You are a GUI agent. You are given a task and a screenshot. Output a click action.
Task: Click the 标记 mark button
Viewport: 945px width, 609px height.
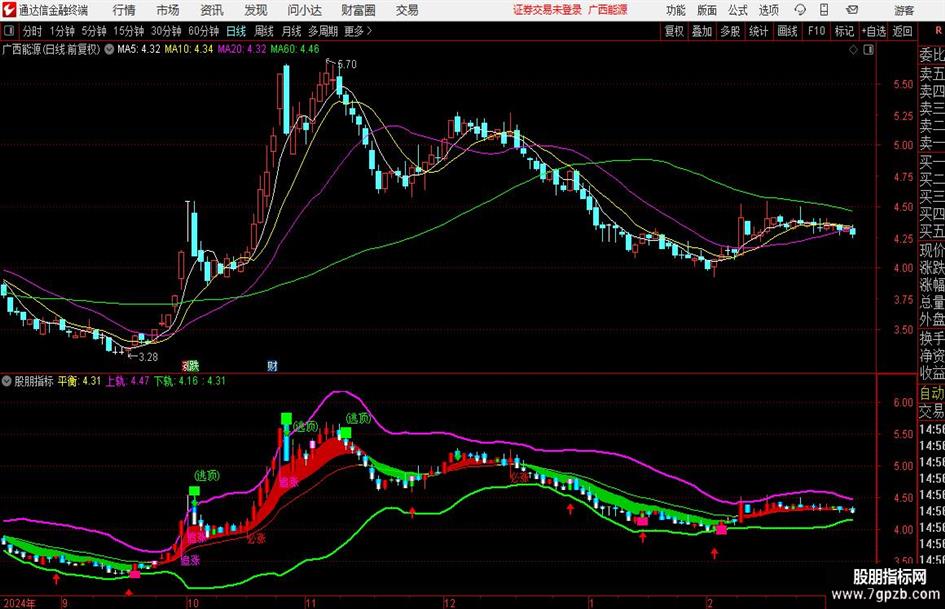point(844,31)
